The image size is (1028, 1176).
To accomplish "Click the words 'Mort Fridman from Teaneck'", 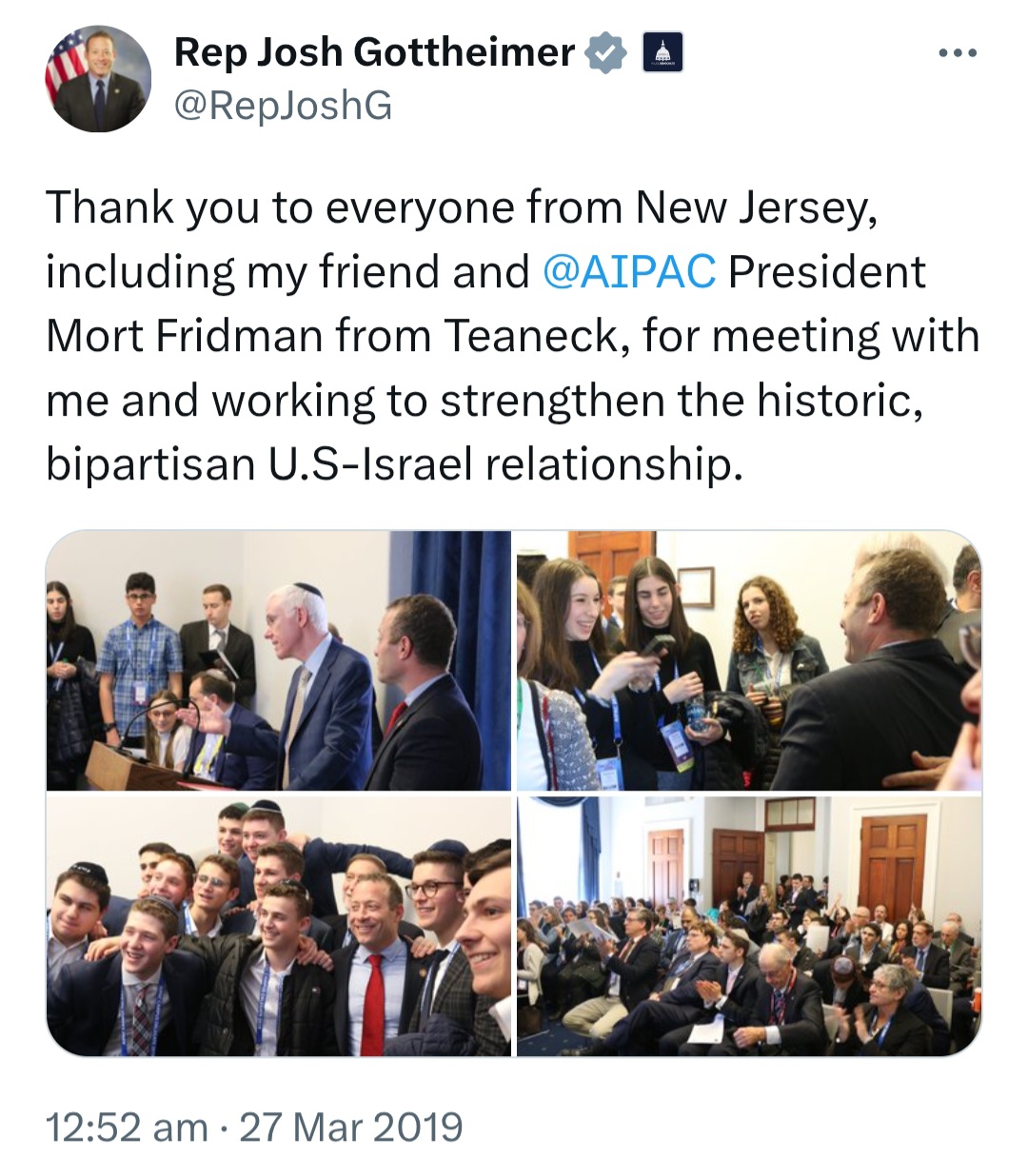I will click(x=333, y=336).
